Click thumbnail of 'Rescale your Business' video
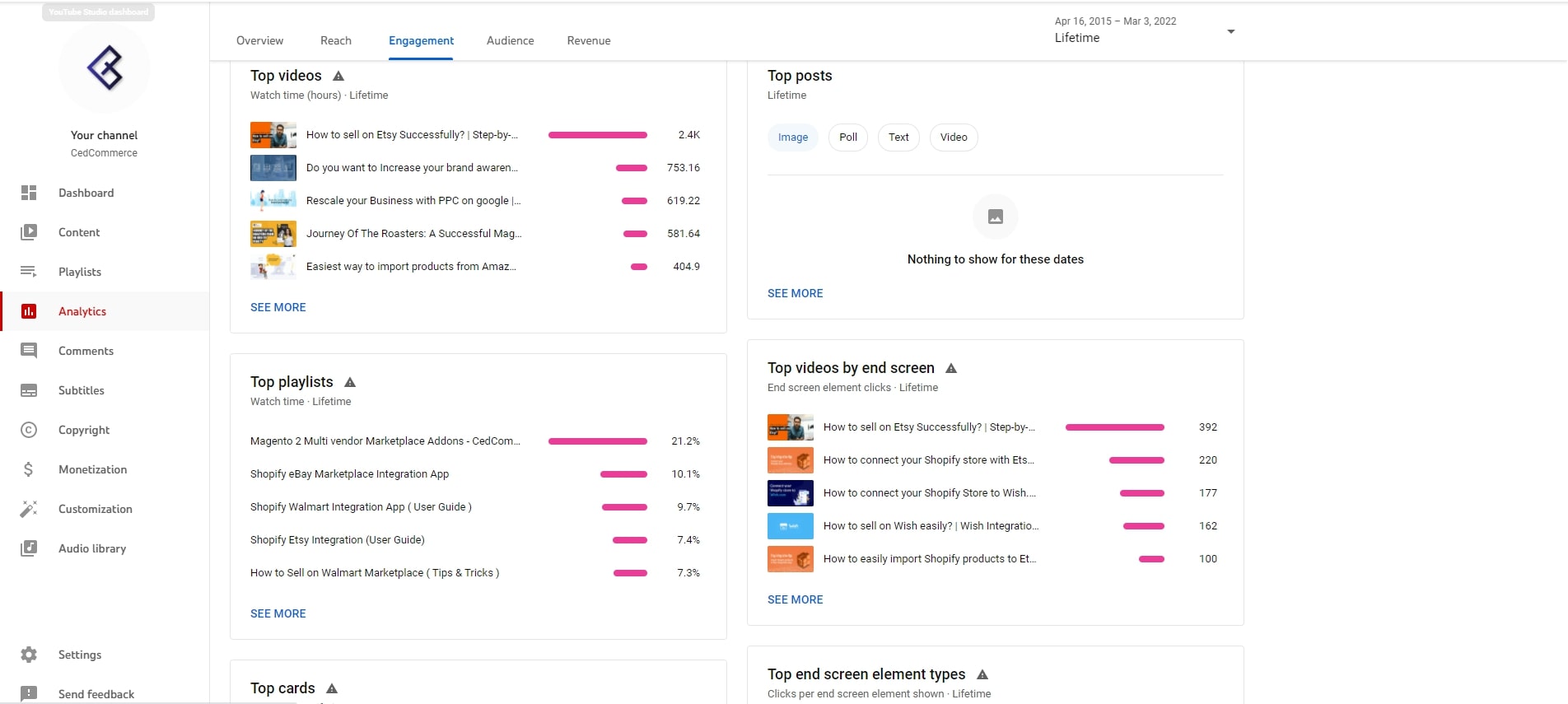This screenshot has height=704, width=1568. (273, 201)
